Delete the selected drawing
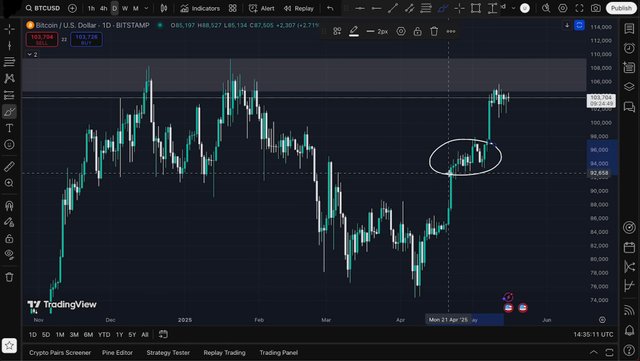 click(x=434, y=31)
